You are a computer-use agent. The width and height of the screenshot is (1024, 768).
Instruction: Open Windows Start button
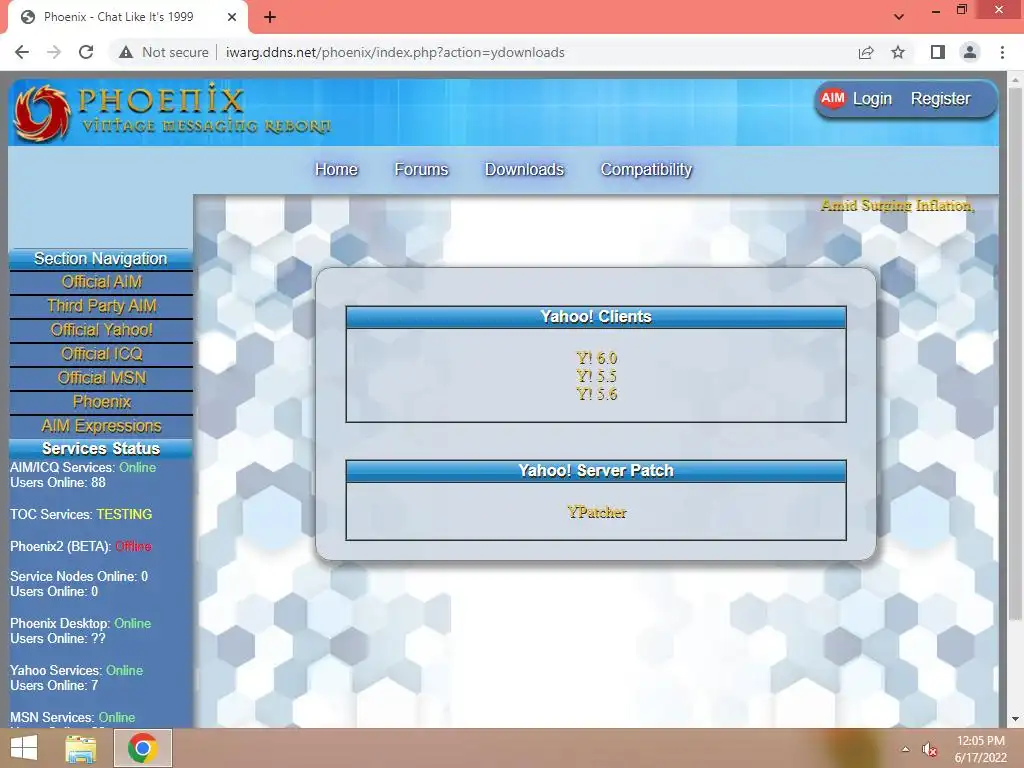pyautogui.click(x=24, y=748)
